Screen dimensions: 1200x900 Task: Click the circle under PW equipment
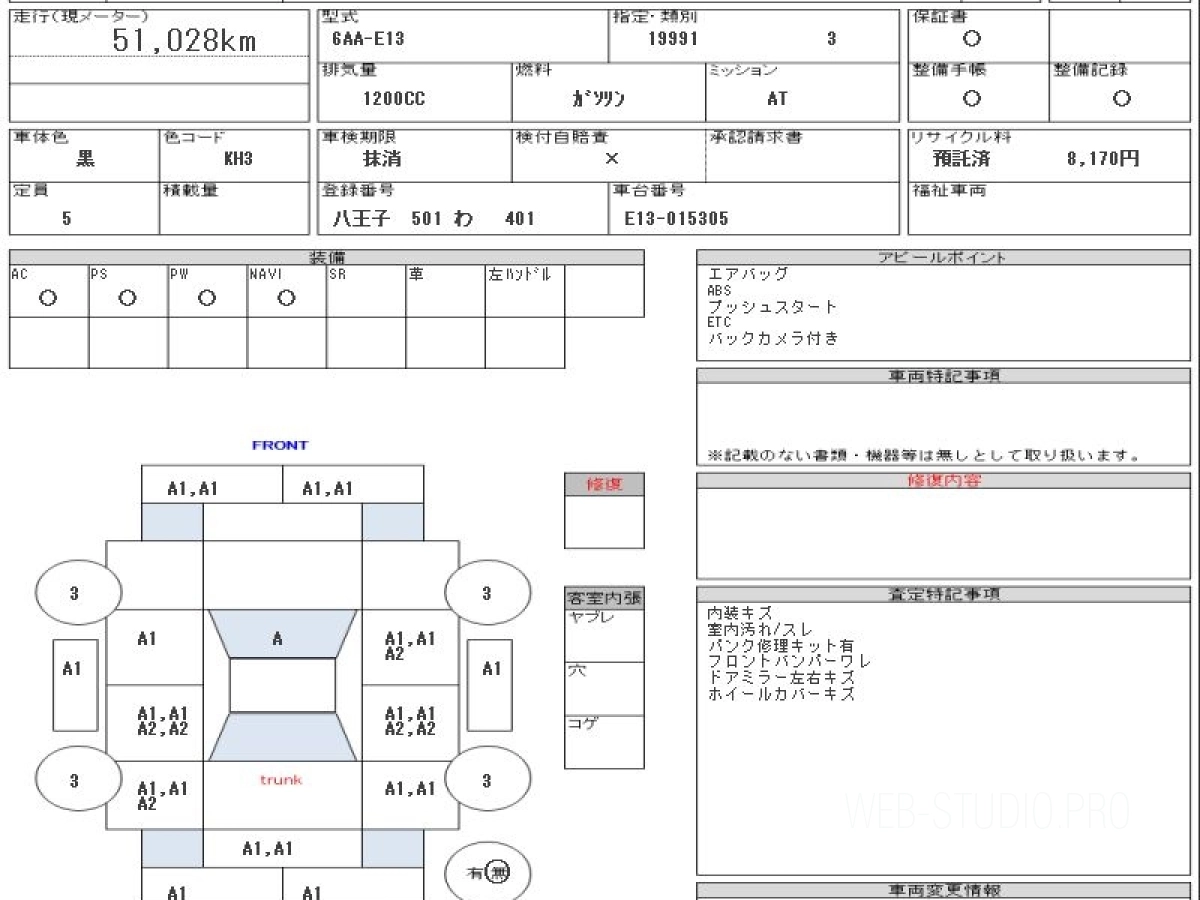pos(207,298)
